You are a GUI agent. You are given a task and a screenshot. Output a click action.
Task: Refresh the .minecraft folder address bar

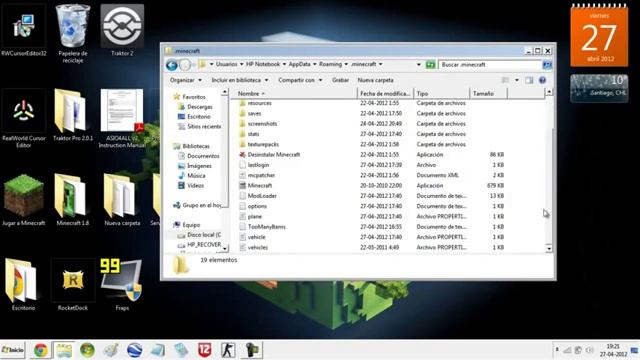point(430,64)
